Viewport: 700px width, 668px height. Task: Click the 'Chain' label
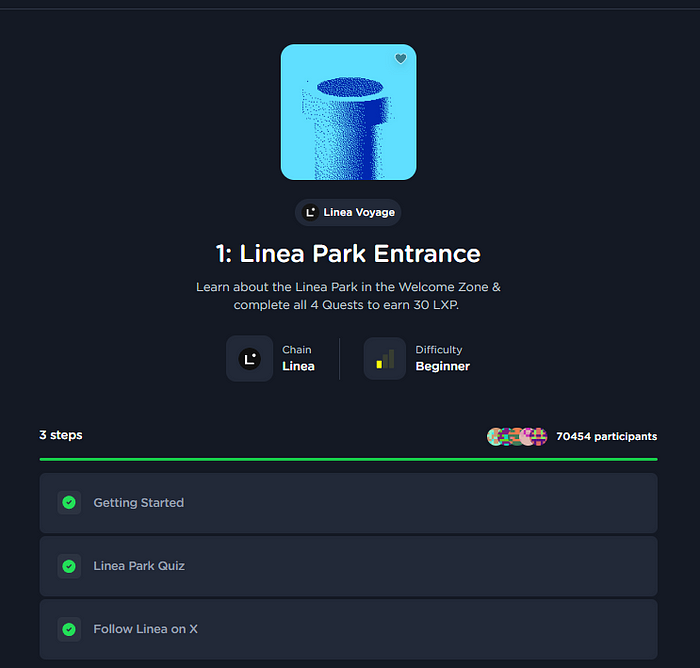tap(296, 350)
